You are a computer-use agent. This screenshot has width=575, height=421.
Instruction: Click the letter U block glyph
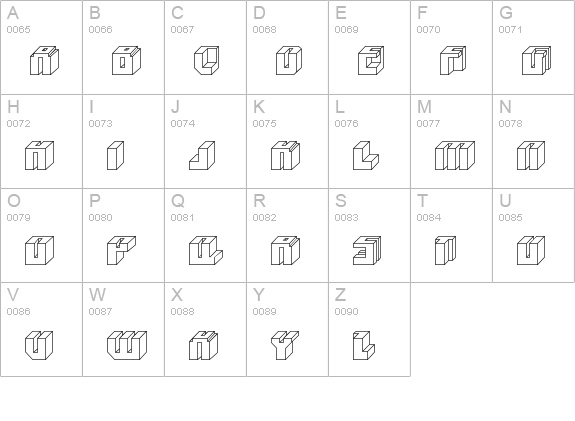[531, 250]
